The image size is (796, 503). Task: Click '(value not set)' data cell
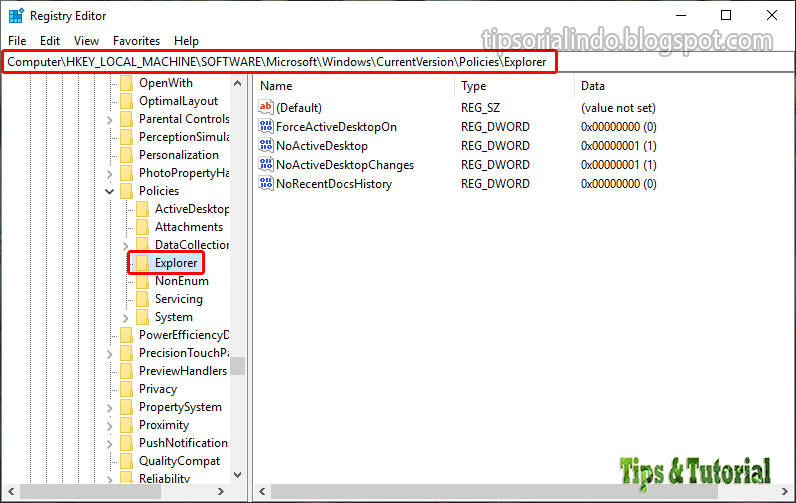pyautogui.click(x=618, y=108)
